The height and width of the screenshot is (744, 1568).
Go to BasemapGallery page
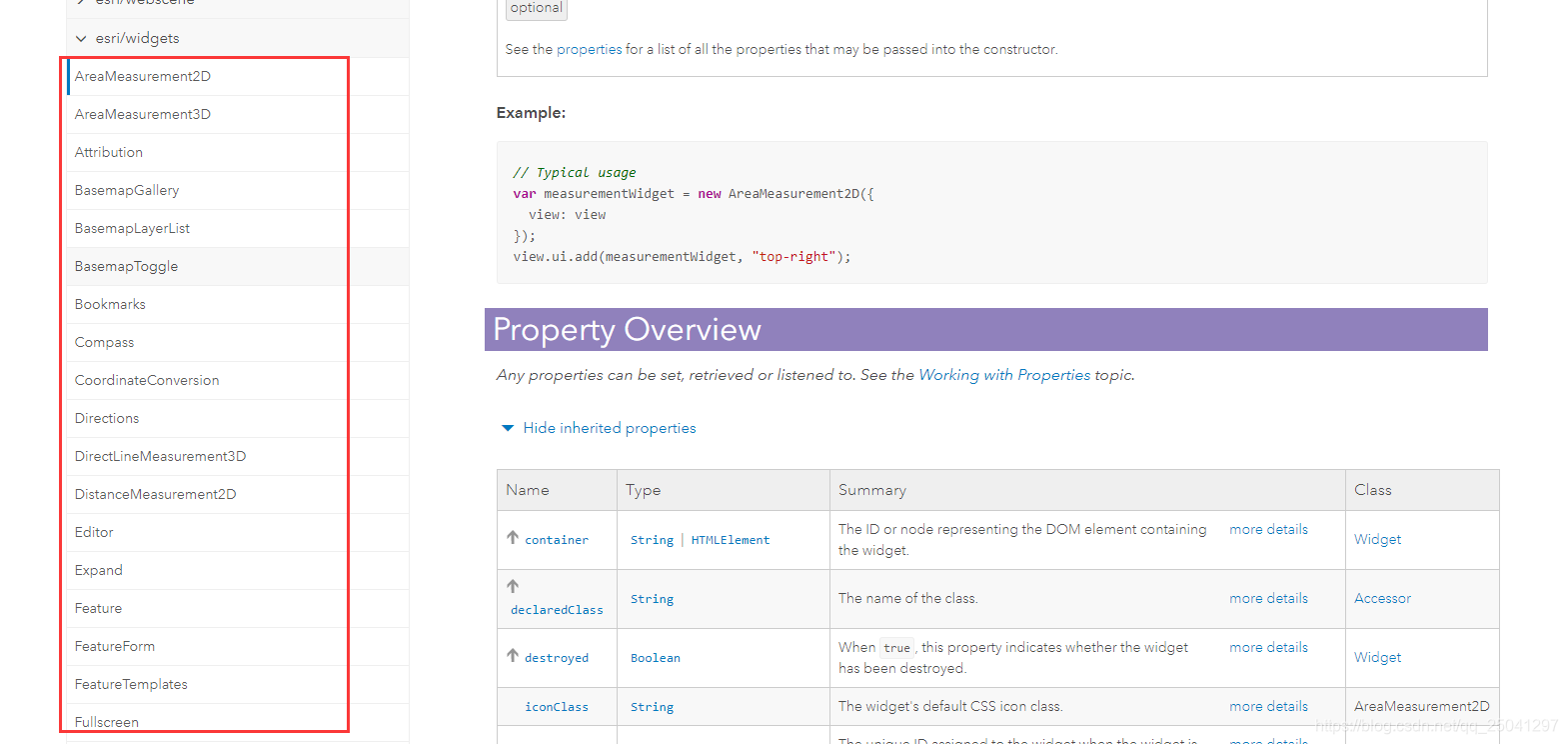point(127,191)
